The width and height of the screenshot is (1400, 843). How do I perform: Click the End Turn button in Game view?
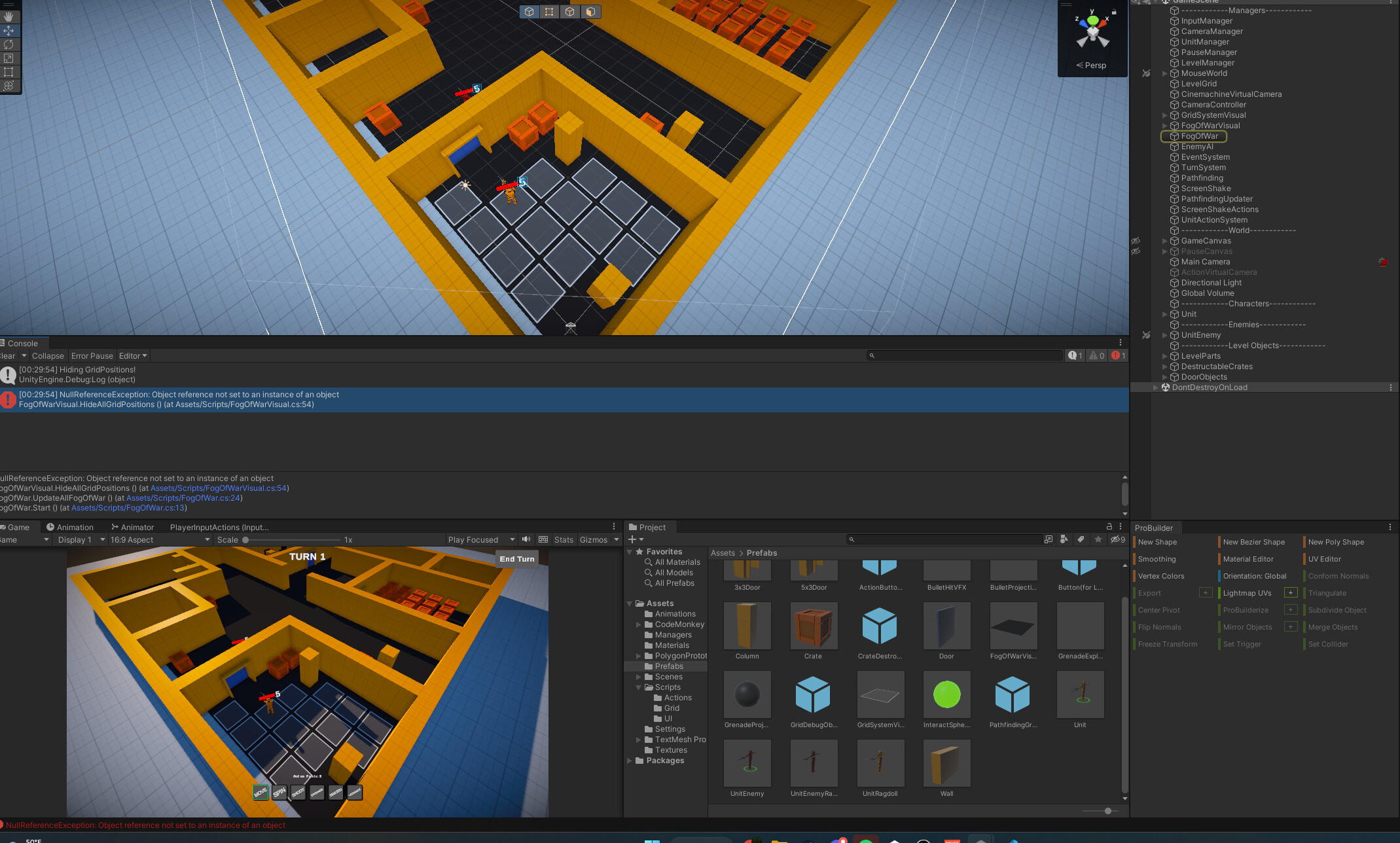(x=516, y=558)
